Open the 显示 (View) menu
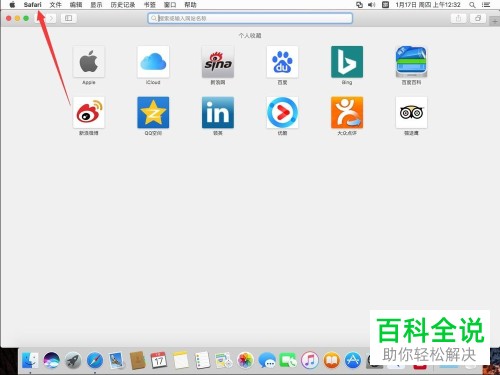The width and height of the screenshot is (500, 375). 96,5
